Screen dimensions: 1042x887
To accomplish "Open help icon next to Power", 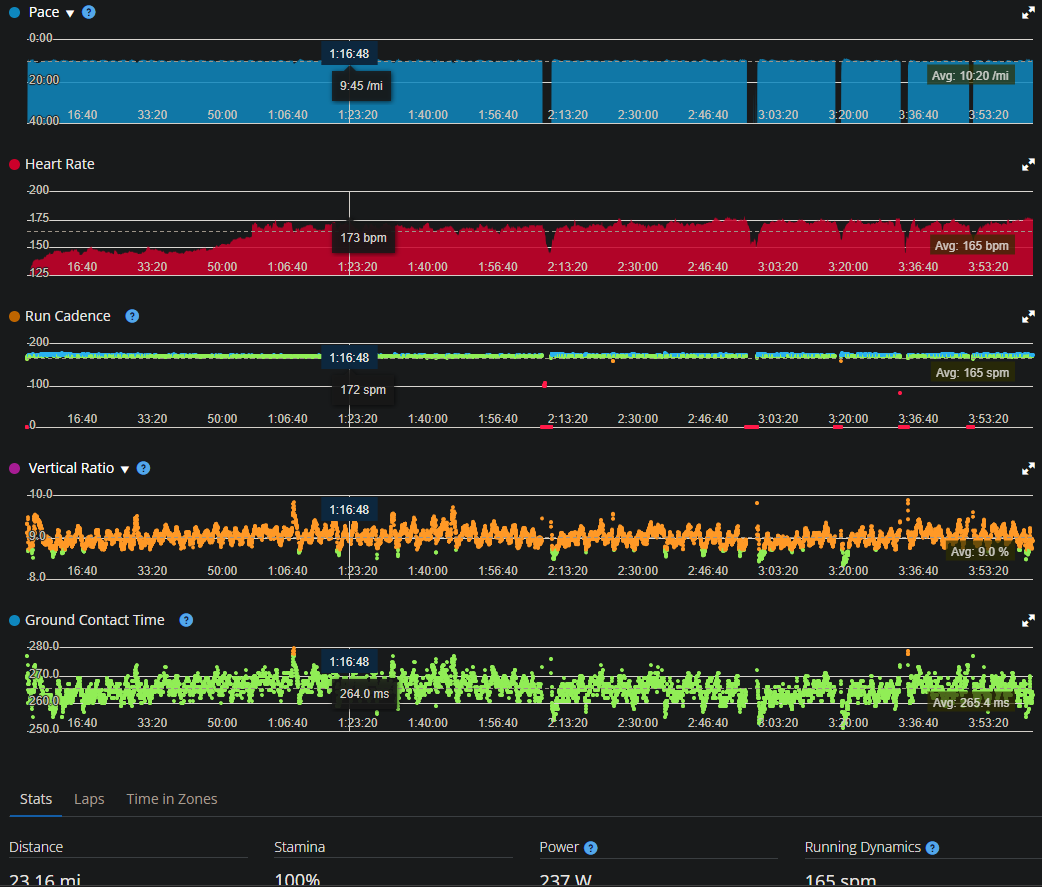I will coord(590,848).
